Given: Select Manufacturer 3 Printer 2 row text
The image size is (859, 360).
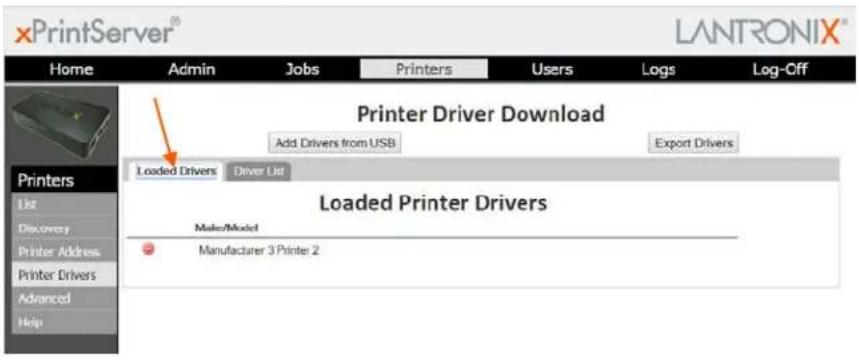Looking at the screenshot, I should (259, 250).
